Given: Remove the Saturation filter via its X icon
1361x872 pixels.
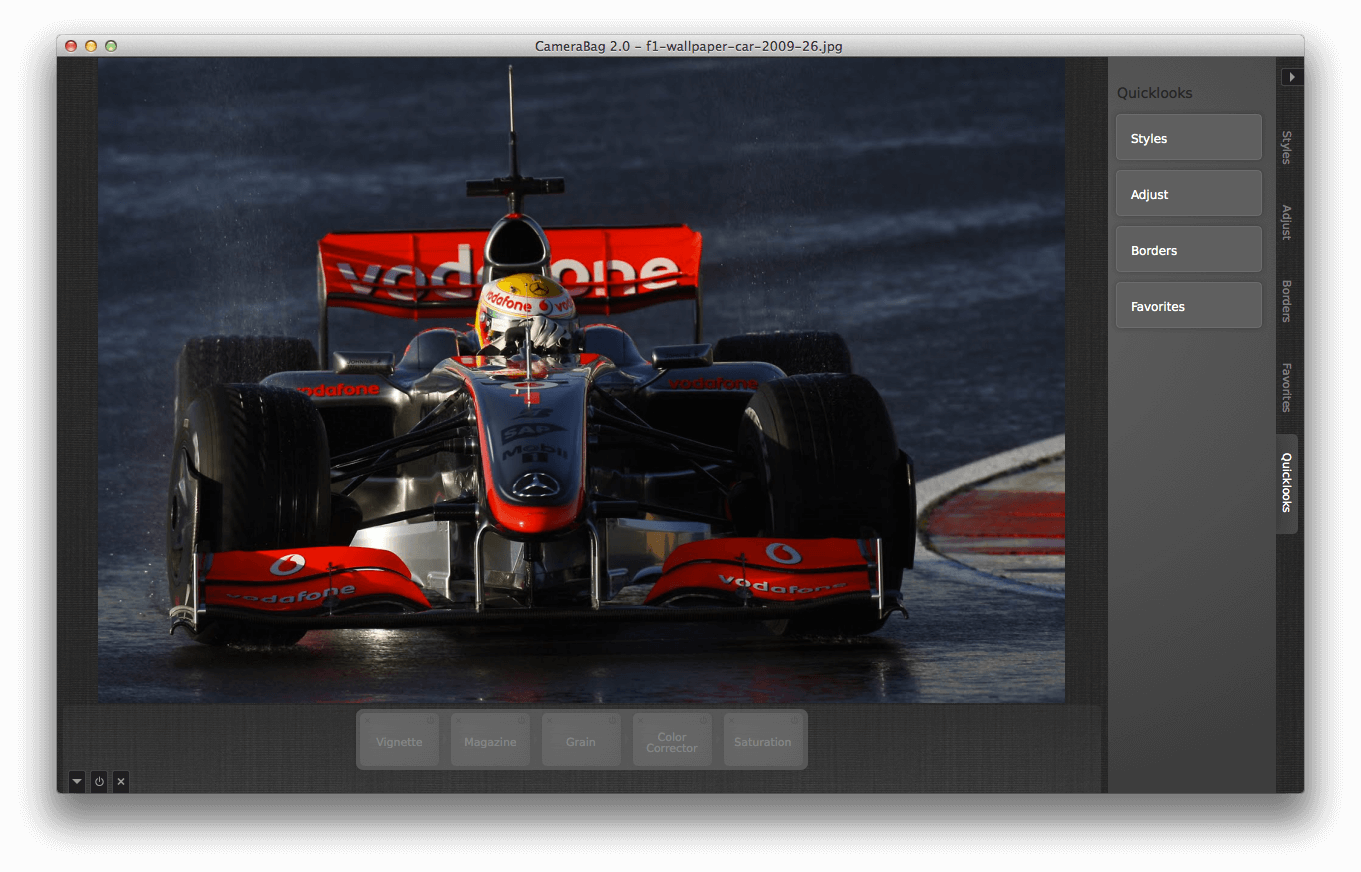Looking at the screenshot, I should coord(731,720).
